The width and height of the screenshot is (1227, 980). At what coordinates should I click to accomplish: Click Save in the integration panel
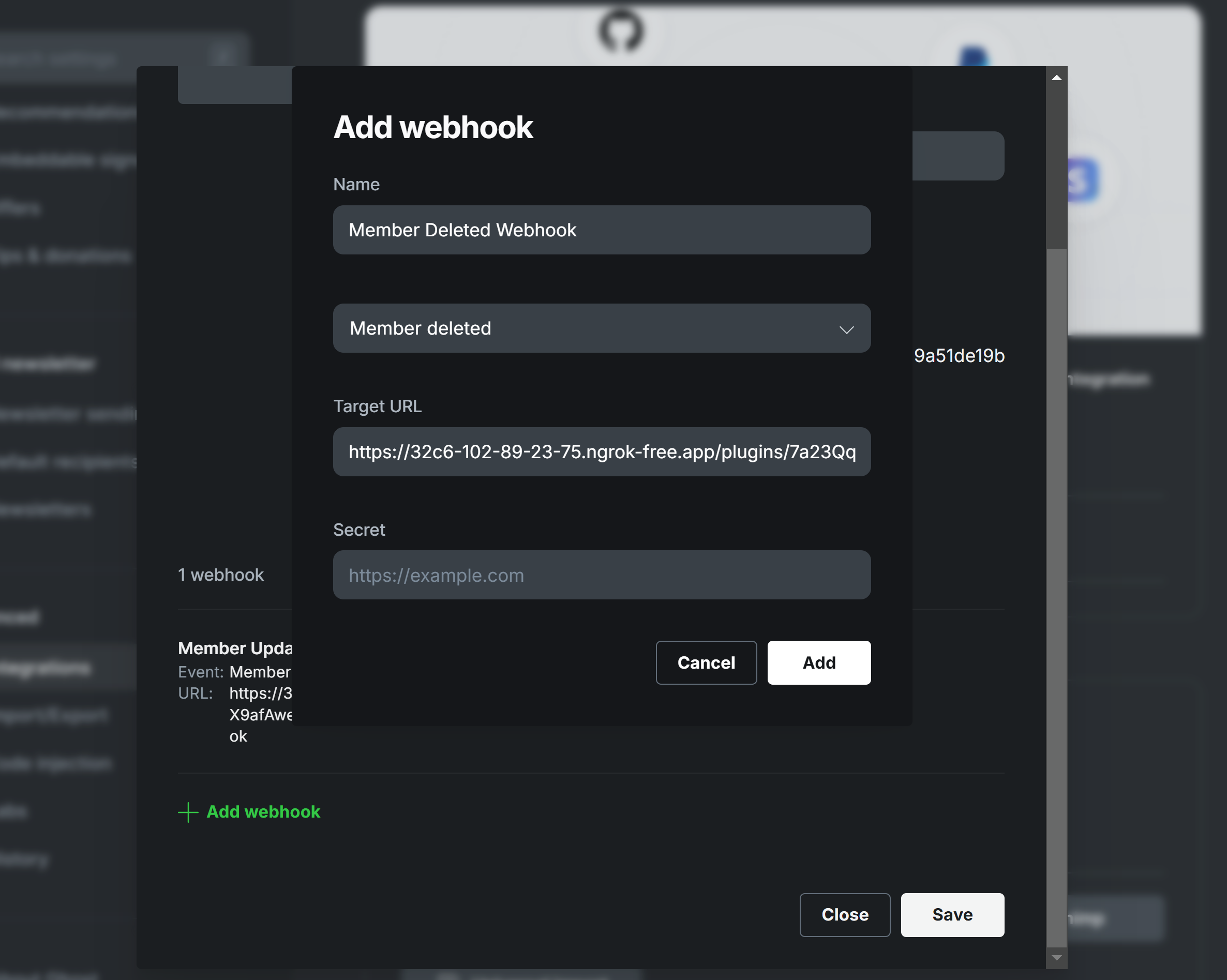pos(952,914)
